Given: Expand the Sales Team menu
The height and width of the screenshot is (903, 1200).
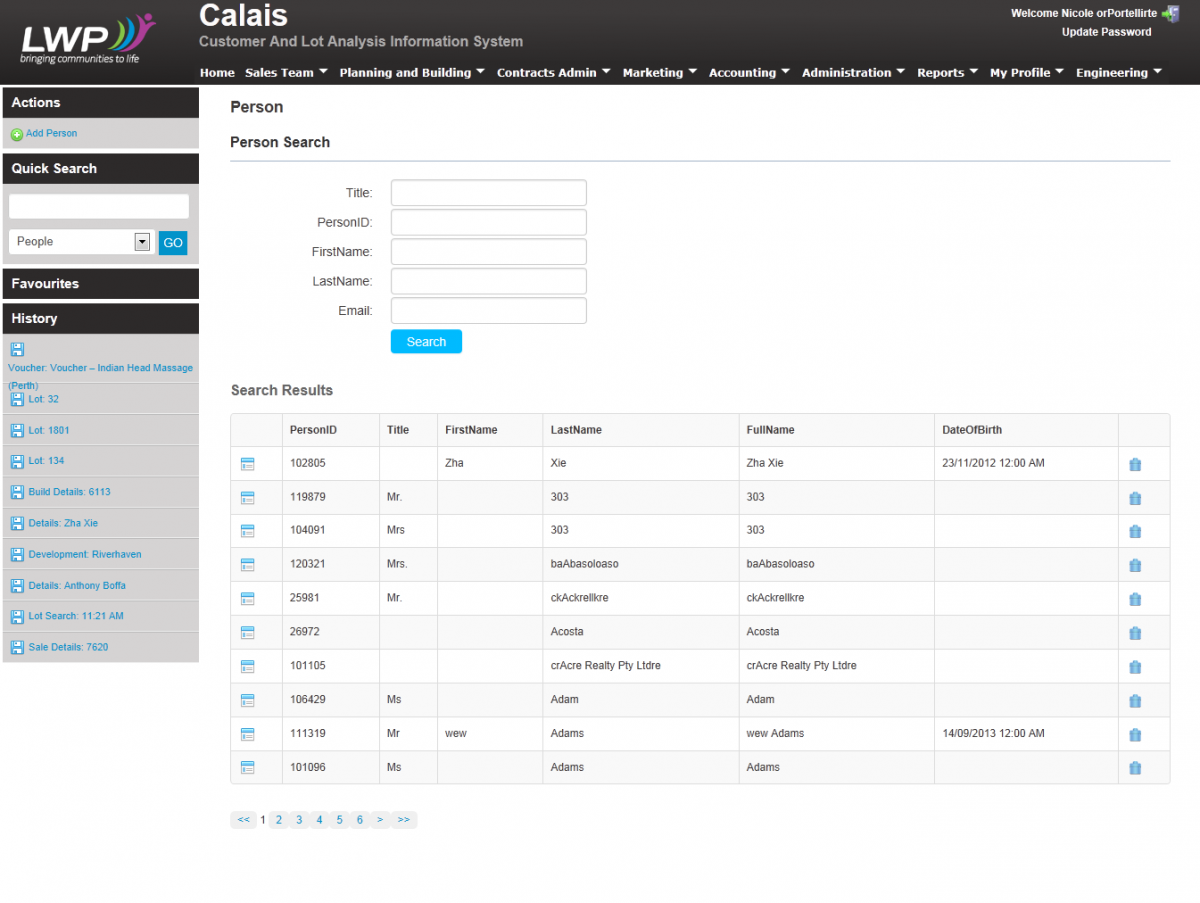Looking at the screenshot, I should [286, 73].
